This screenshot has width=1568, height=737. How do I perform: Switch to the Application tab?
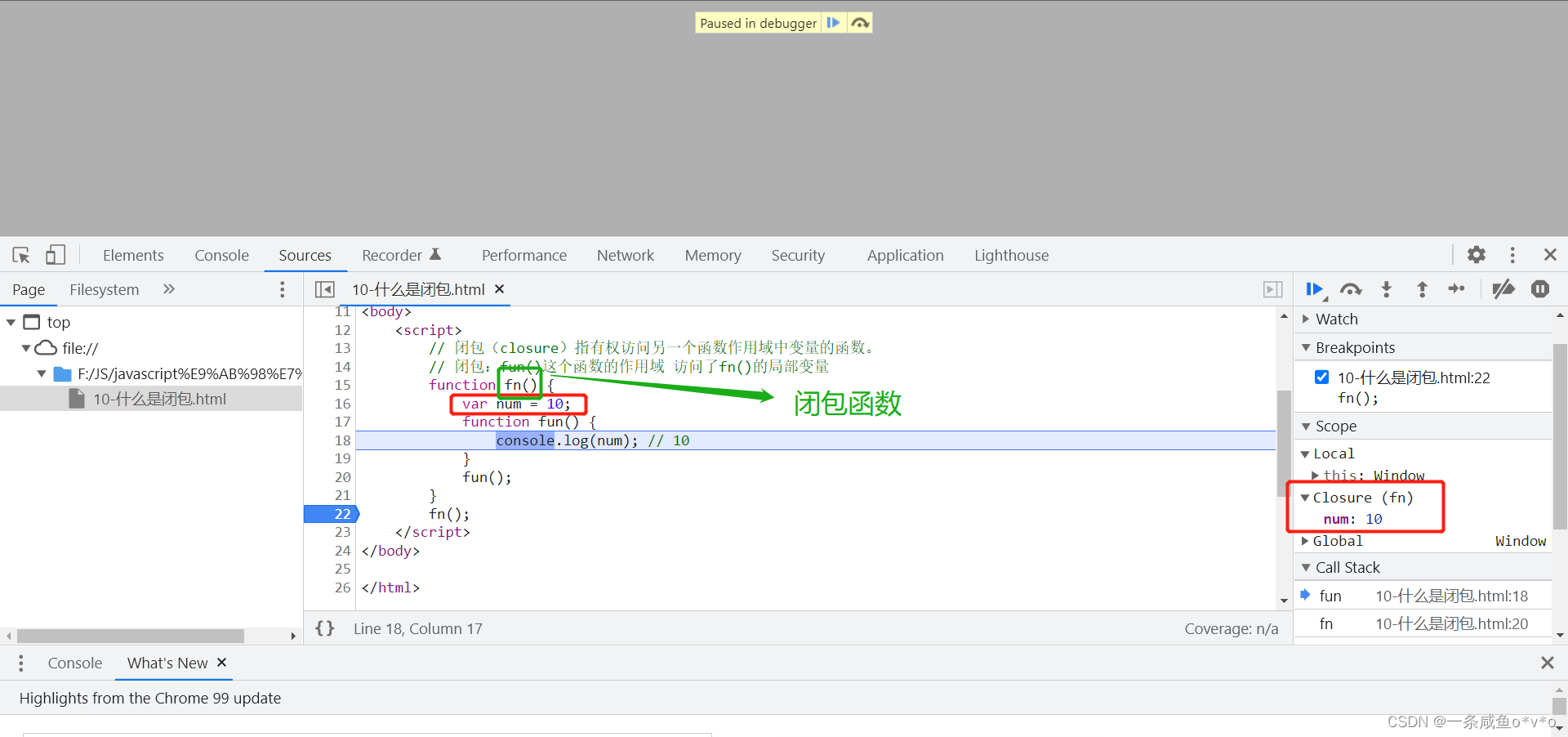[905, 256]
